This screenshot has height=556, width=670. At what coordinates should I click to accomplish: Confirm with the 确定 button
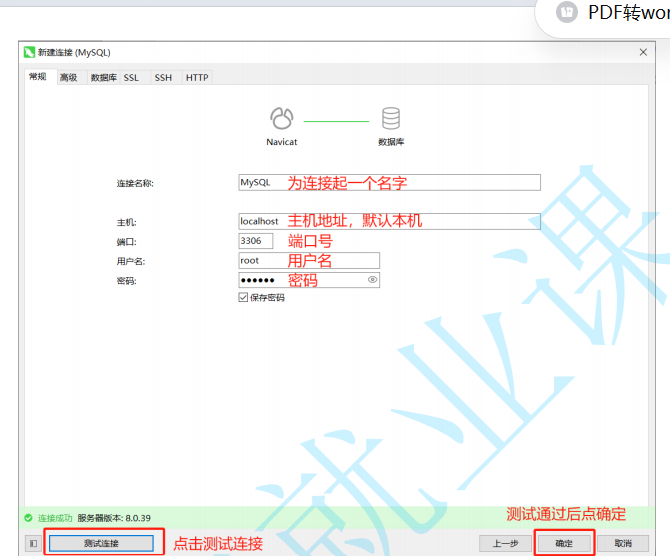point(564,544)
